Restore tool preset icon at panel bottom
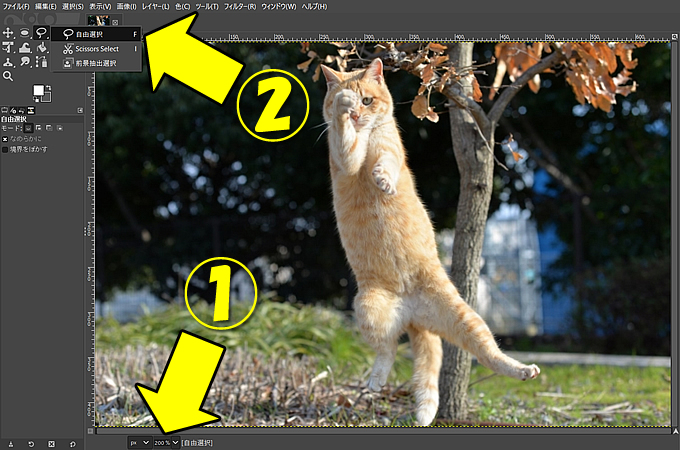This screenshot has width=680, height=450. [x=31, y=444]
